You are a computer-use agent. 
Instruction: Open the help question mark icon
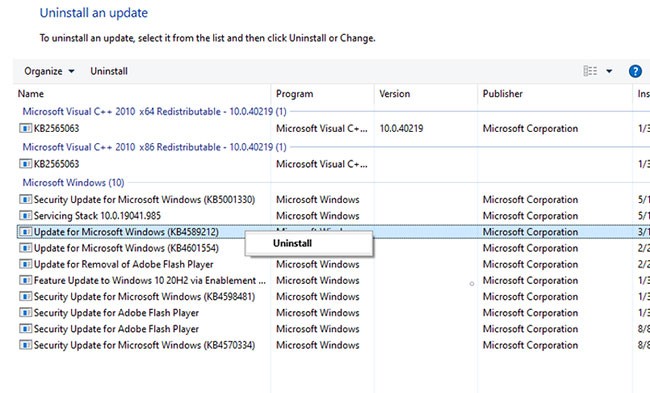[635, 71]
